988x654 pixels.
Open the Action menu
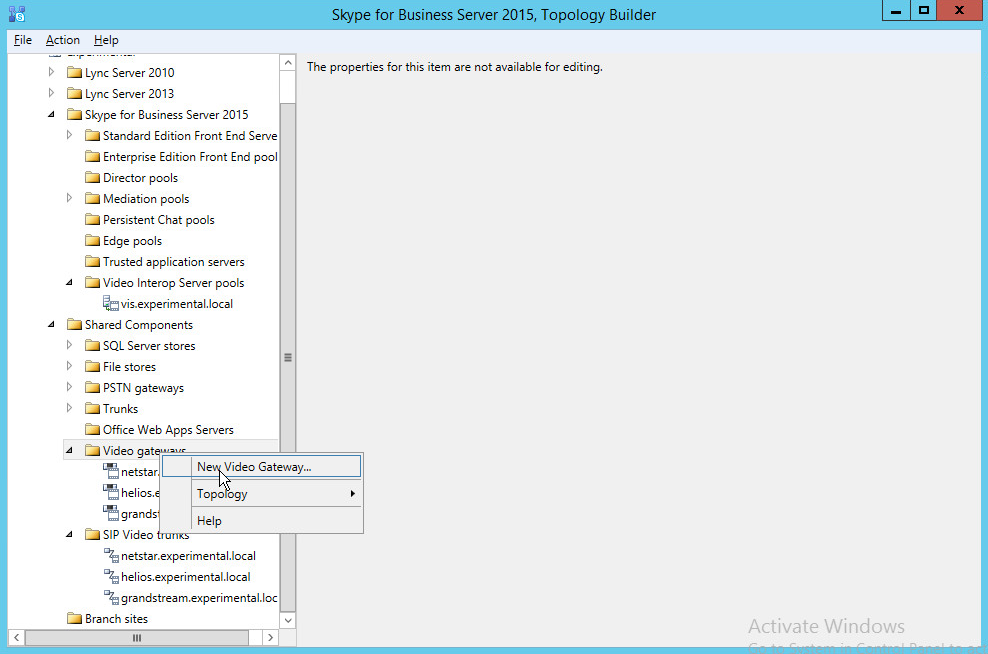pyautogui.click(x=63, y=40)
